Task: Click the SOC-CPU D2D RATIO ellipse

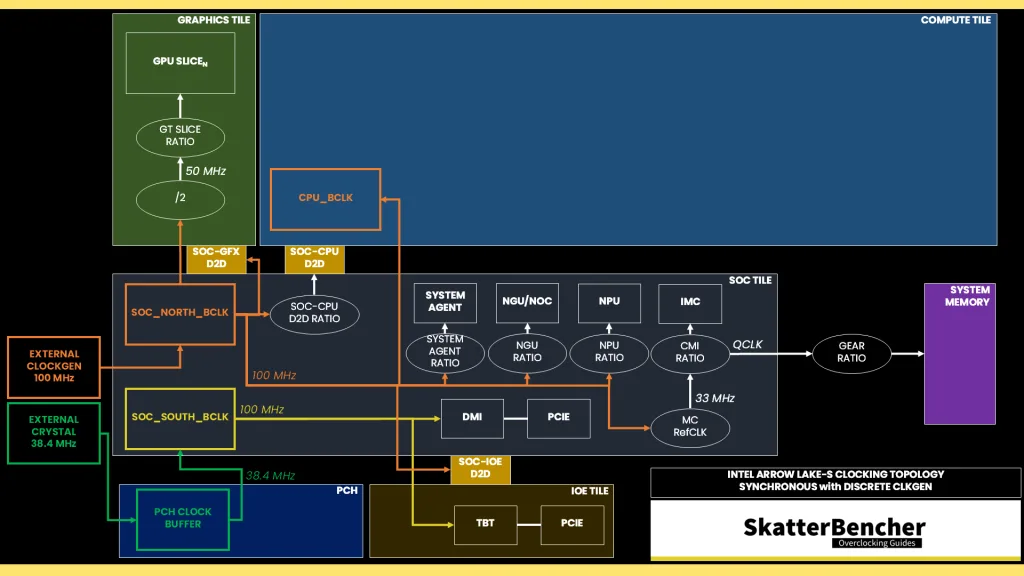Action: pyautogui.click(x=314, y=313)
